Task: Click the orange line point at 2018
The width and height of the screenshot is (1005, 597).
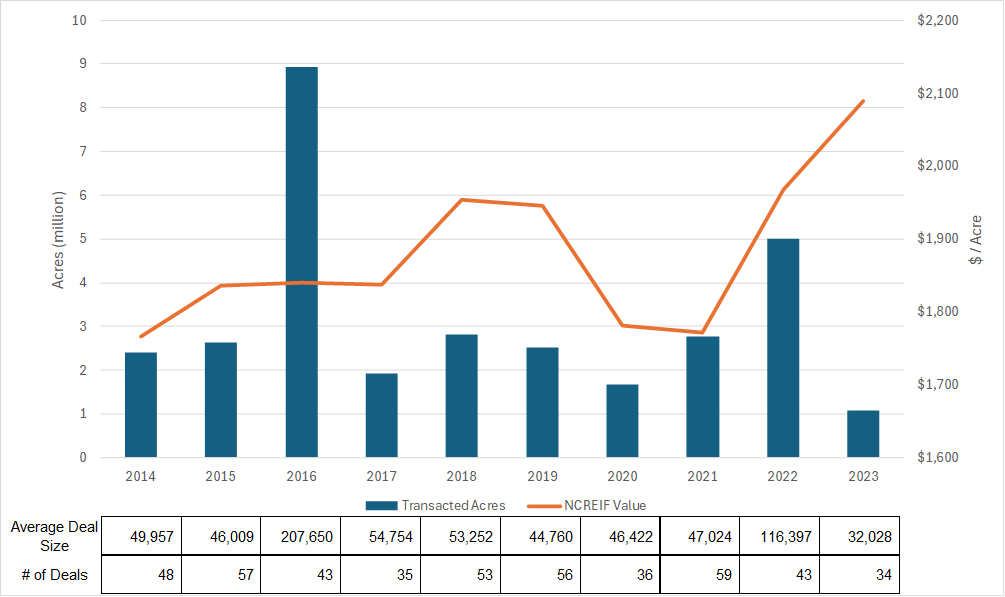Action: (x=461, y=200)
